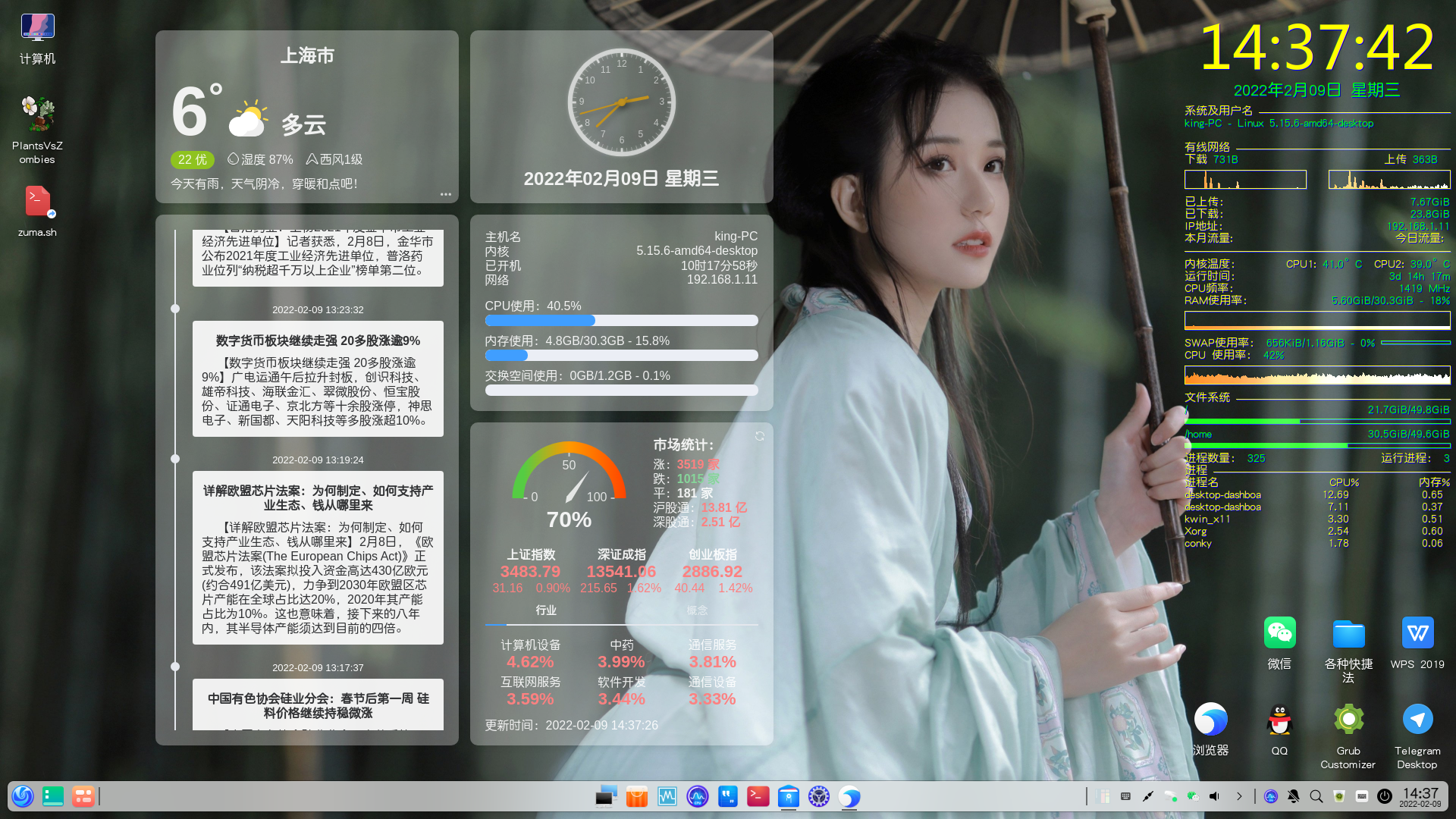Open the Konsole terminal from the taskbar
The image size is (1456, 819).
758,796
